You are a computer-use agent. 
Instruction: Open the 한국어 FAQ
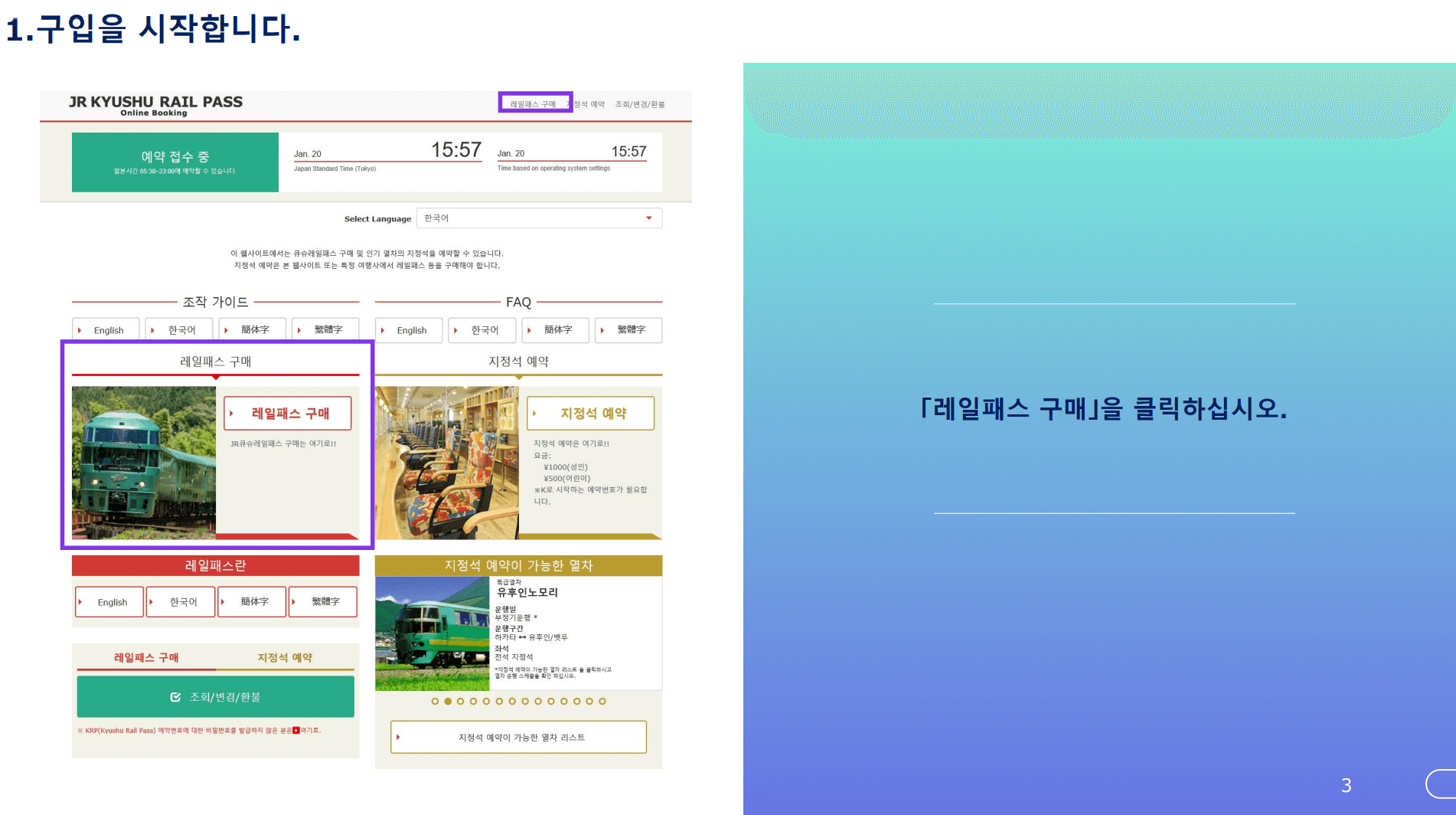pyautogui.click(x=482, y=330)
